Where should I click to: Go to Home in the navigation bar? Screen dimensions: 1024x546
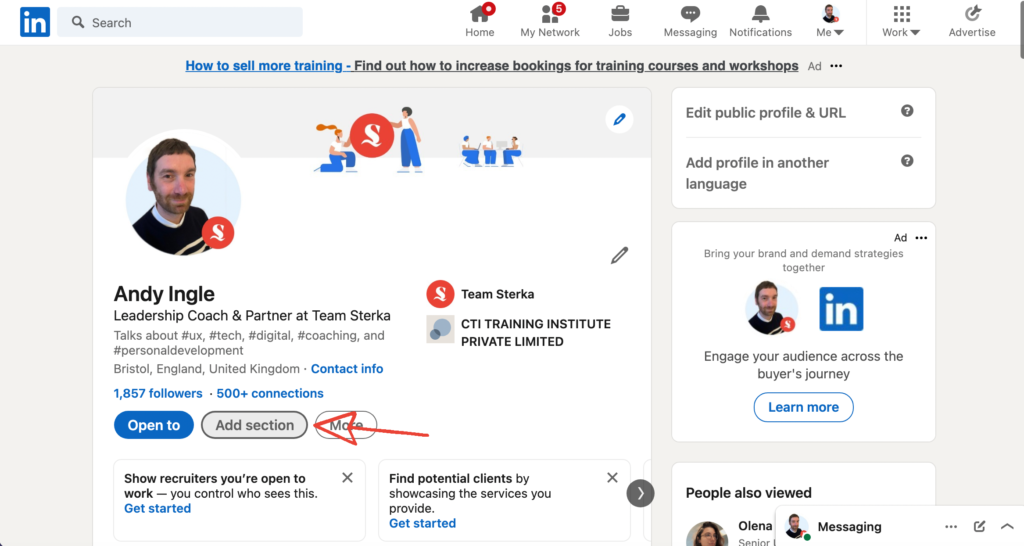[x=480, y=22]
